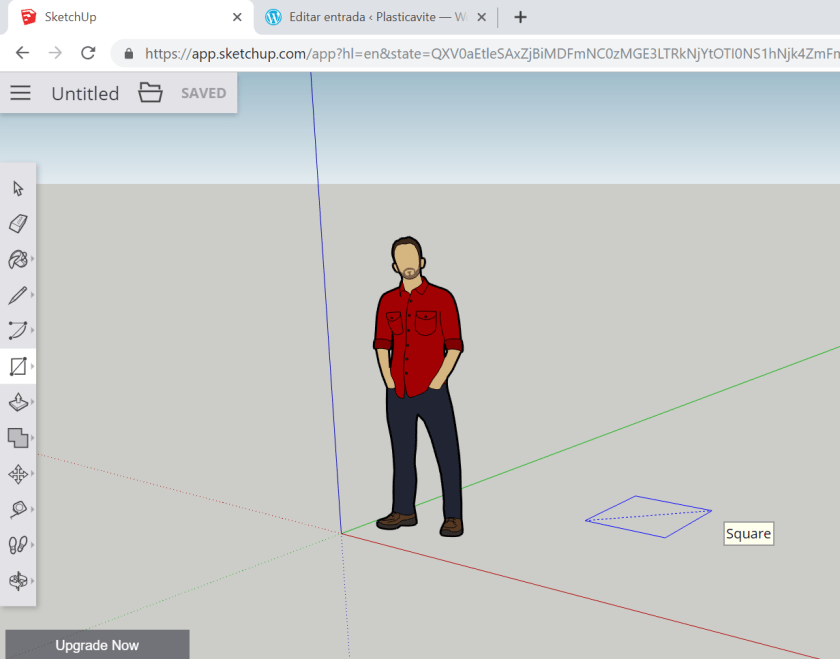Open the folder file browser icon
The width and height of the screenshot is (840, 659).
coord(150,93)
